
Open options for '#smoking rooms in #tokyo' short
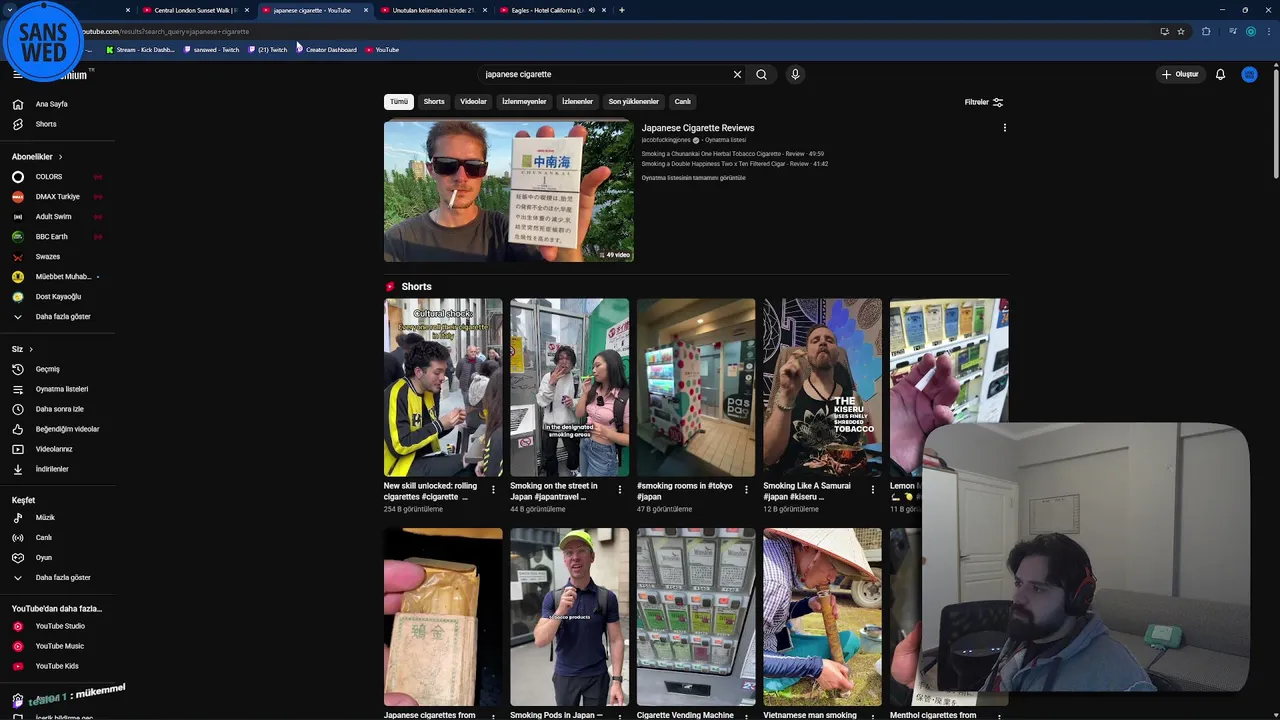746,490
